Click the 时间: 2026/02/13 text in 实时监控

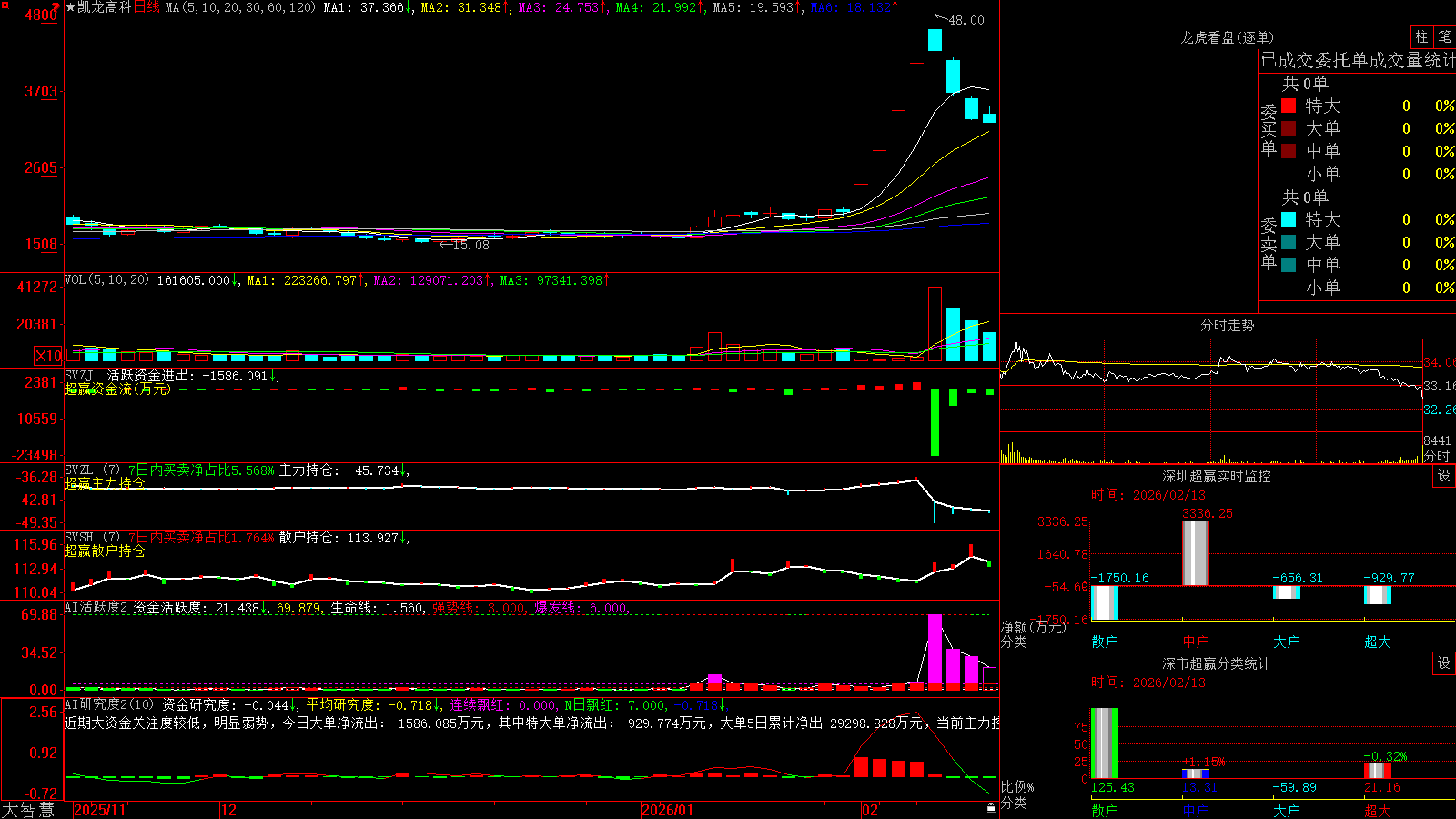pyautogui.click(x=1148, y=495)
